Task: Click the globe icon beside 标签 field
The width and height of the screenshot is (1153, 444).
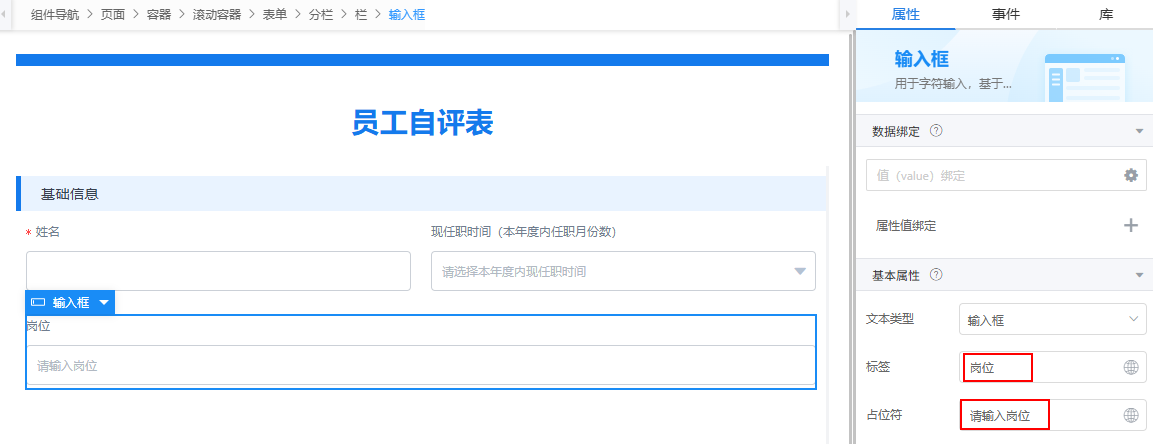Action: click(1131, 368)
